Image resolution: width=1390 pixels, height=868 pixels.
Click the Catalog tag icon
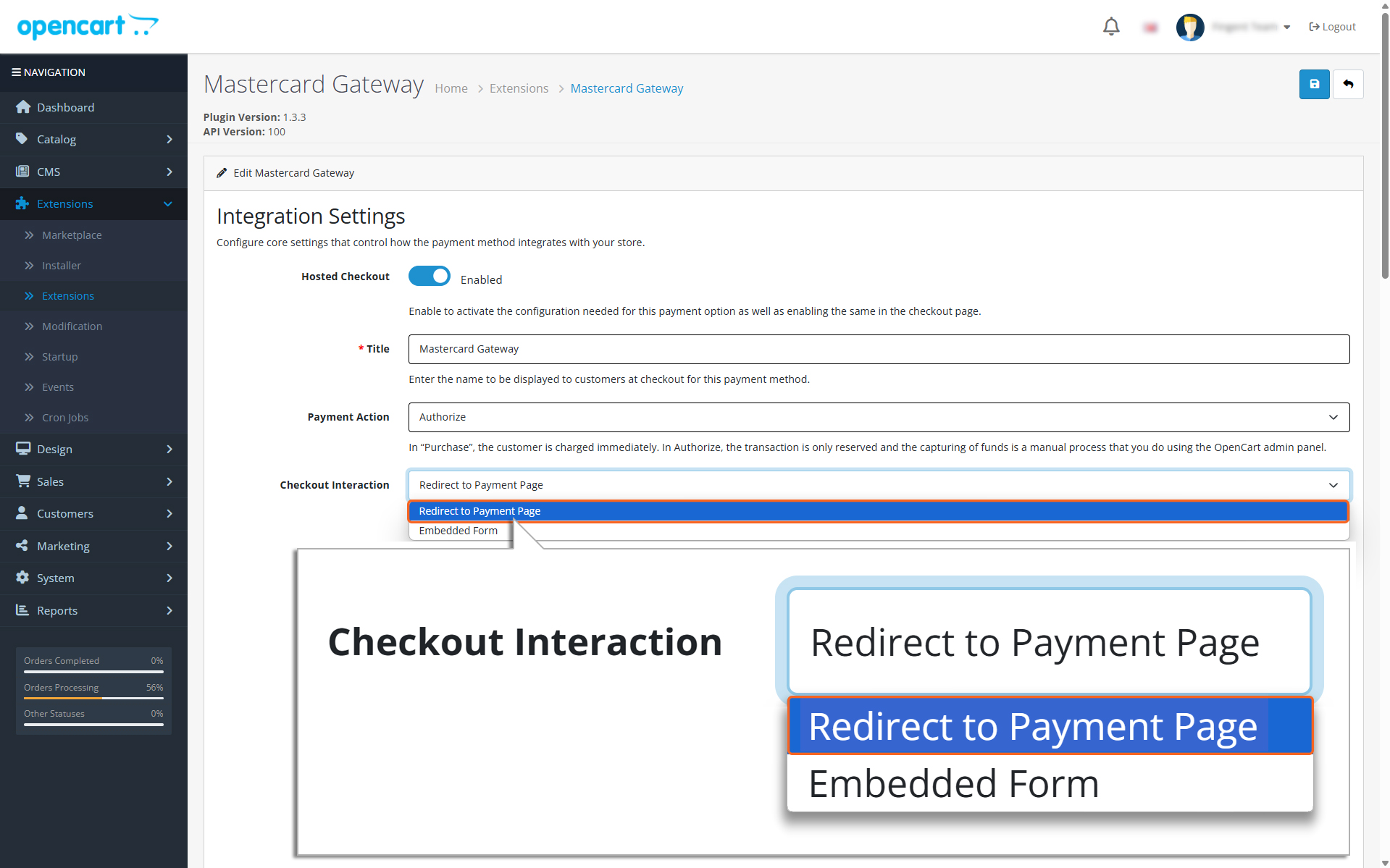click(22, 139)
